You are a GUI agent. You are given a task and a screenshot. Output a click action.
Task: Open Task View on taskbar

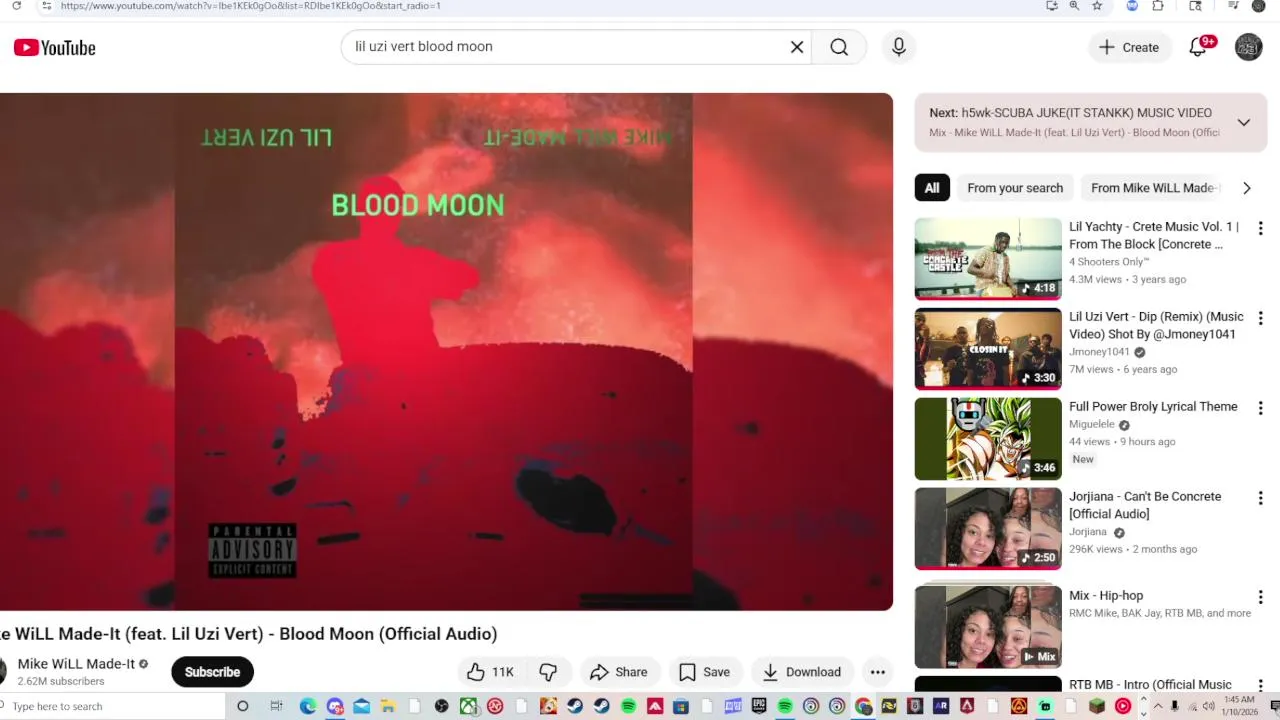tap(276, 706)
